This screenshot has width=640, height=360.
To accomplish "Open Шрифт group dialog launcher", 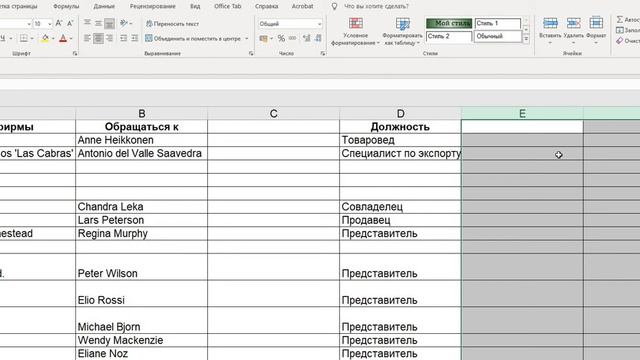I will [75, 53].
